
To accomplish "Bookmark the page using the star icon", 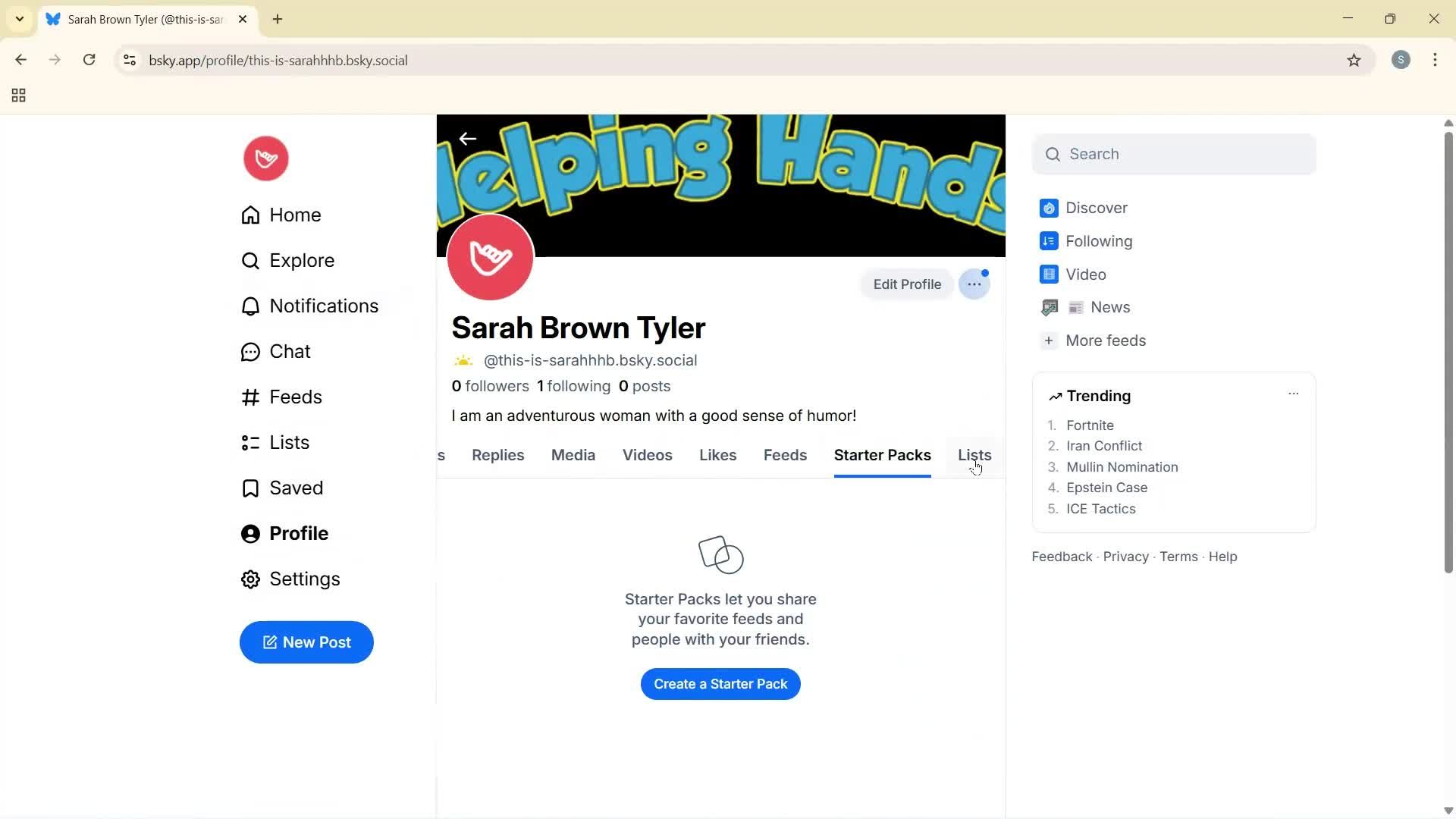I will pyautogui.click(x=1354, y=60).
